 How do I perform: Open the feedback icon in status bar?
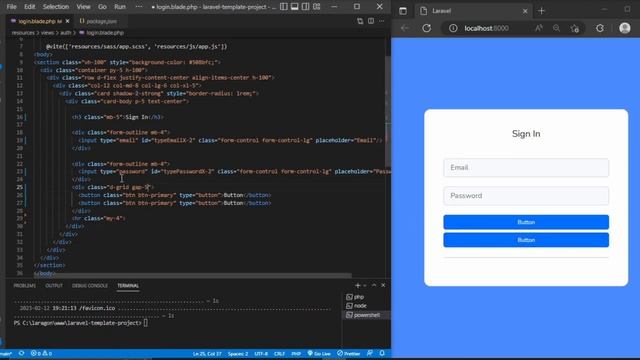click(x=370, y=353)
